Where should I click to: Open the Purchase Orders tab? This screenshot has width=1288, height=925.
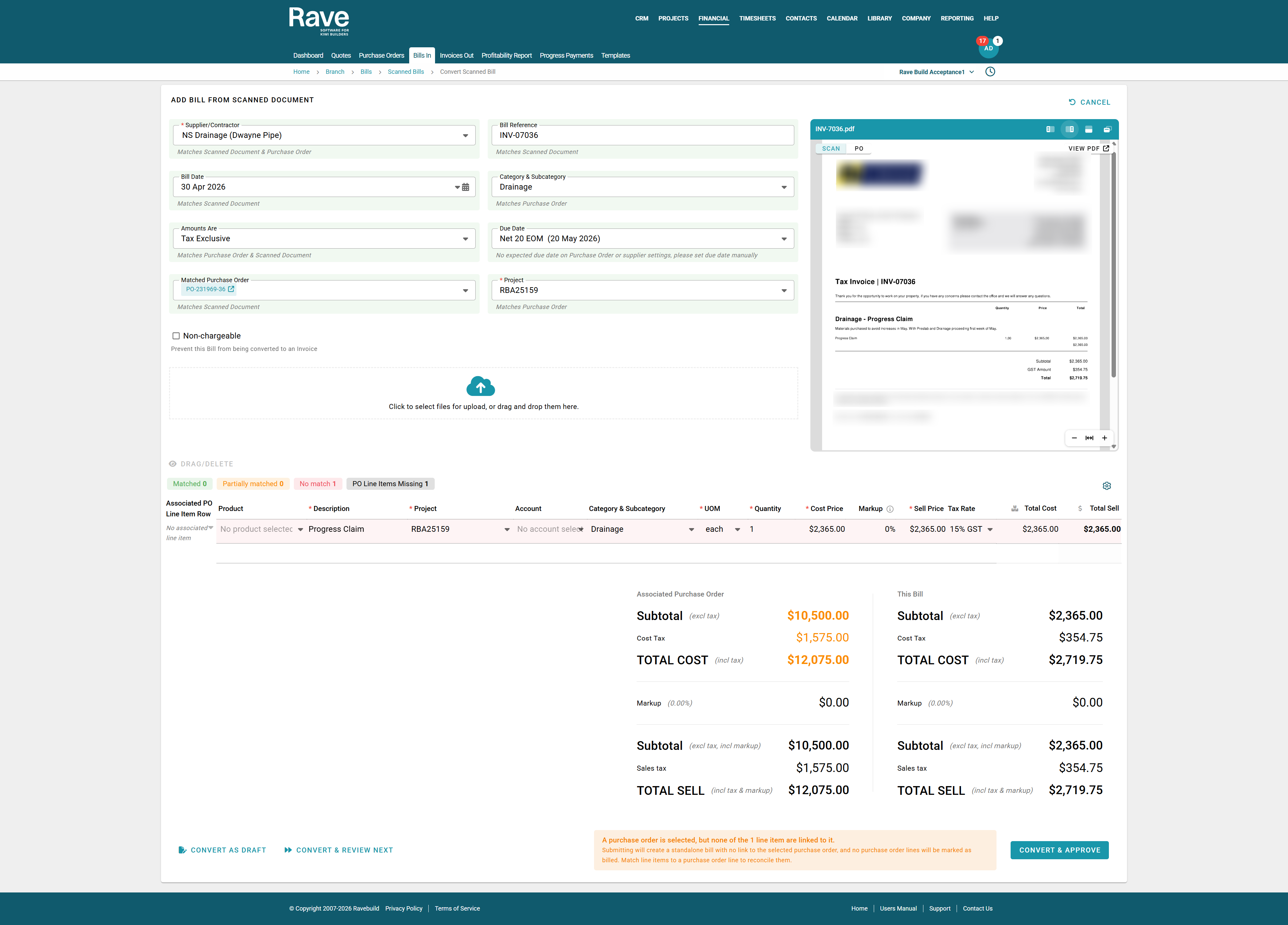[381, 56]
